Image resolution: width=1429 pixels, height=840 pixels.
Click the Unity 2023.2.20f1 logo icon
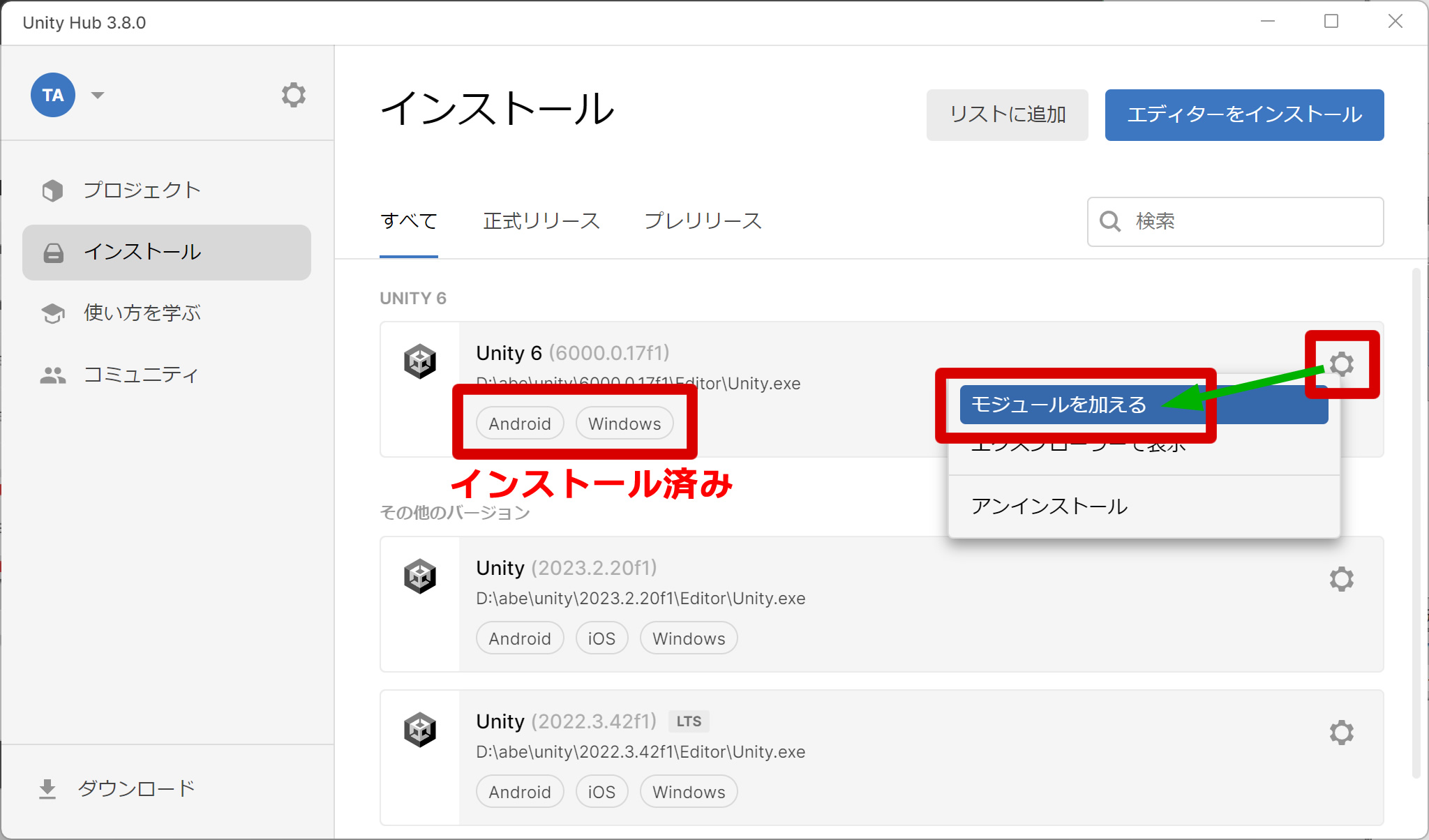click(420, 576)
